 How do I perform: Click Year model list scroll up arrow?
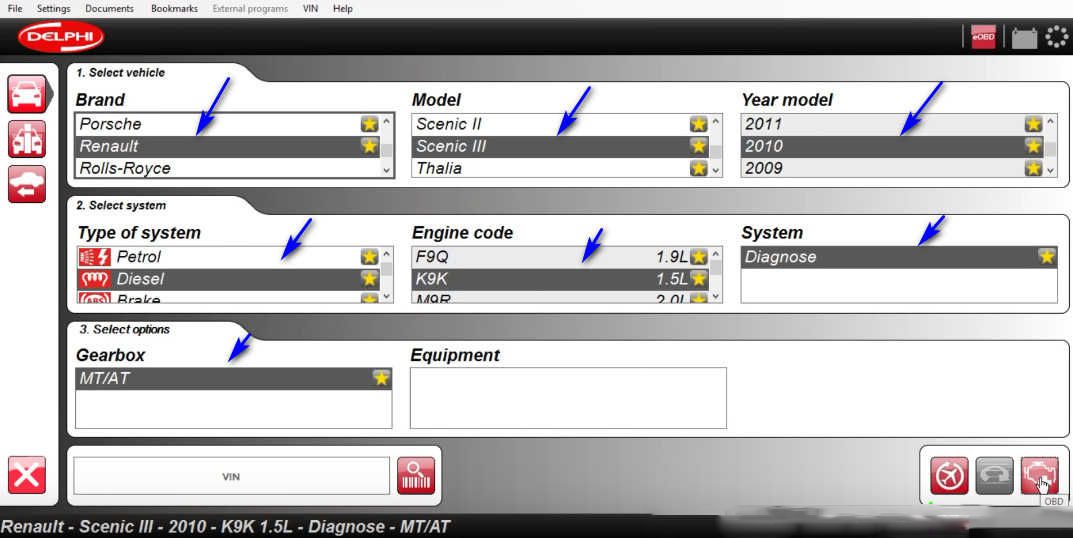(x=1051, y=122)
